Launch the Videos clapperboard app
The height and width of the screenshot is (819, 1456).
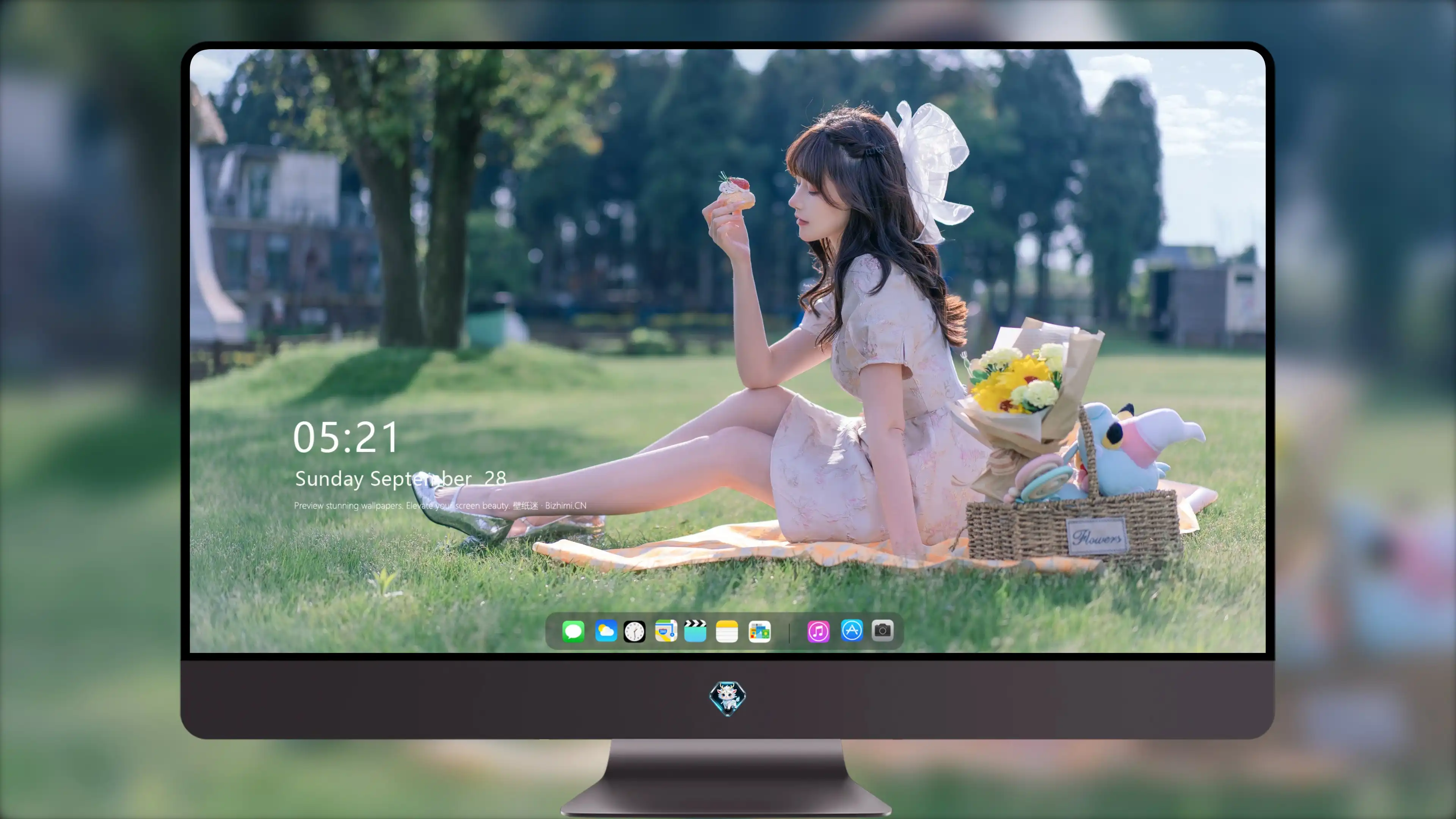[695, 631]
